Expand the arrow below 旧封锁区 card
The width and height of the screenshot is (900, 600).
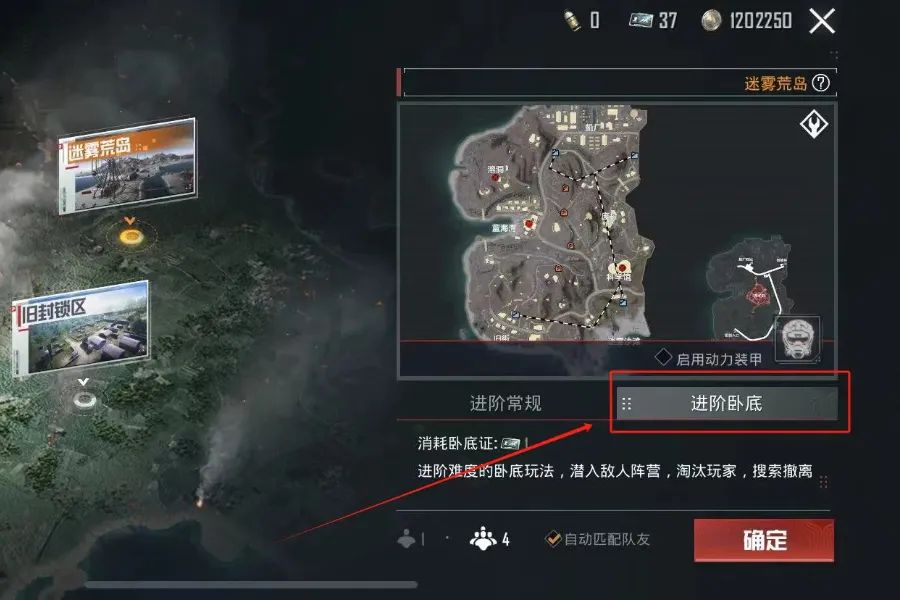(84, 382)
